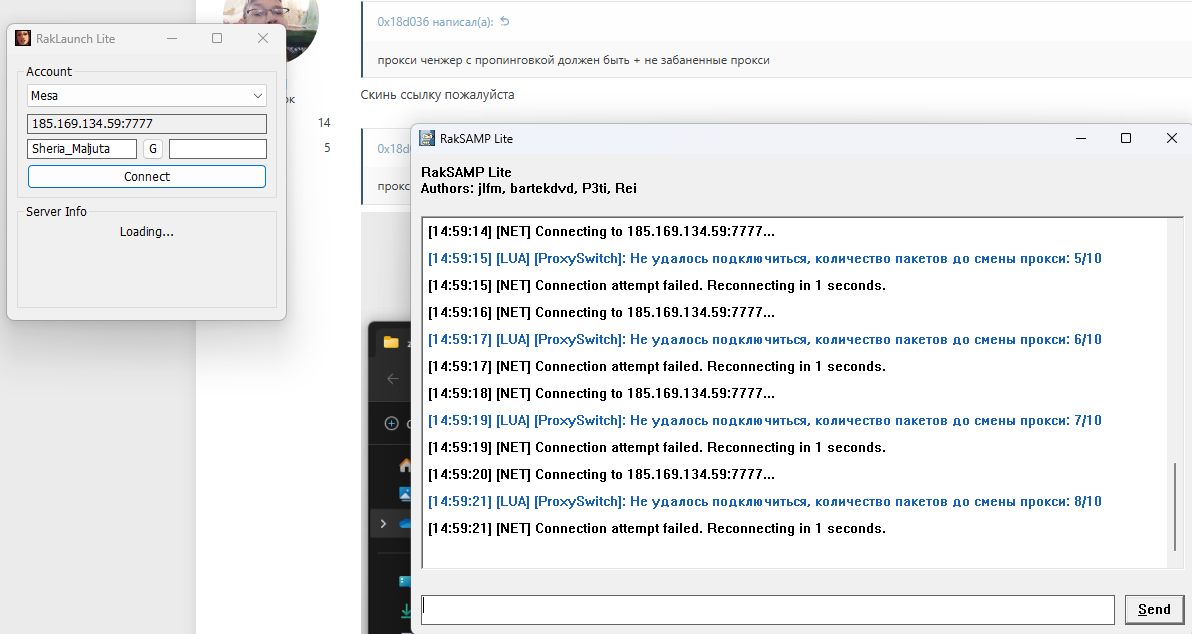Screen dimensions: 1192x634
Task: Open the Account dropdown showing Mesa
Action: point(147,96)
